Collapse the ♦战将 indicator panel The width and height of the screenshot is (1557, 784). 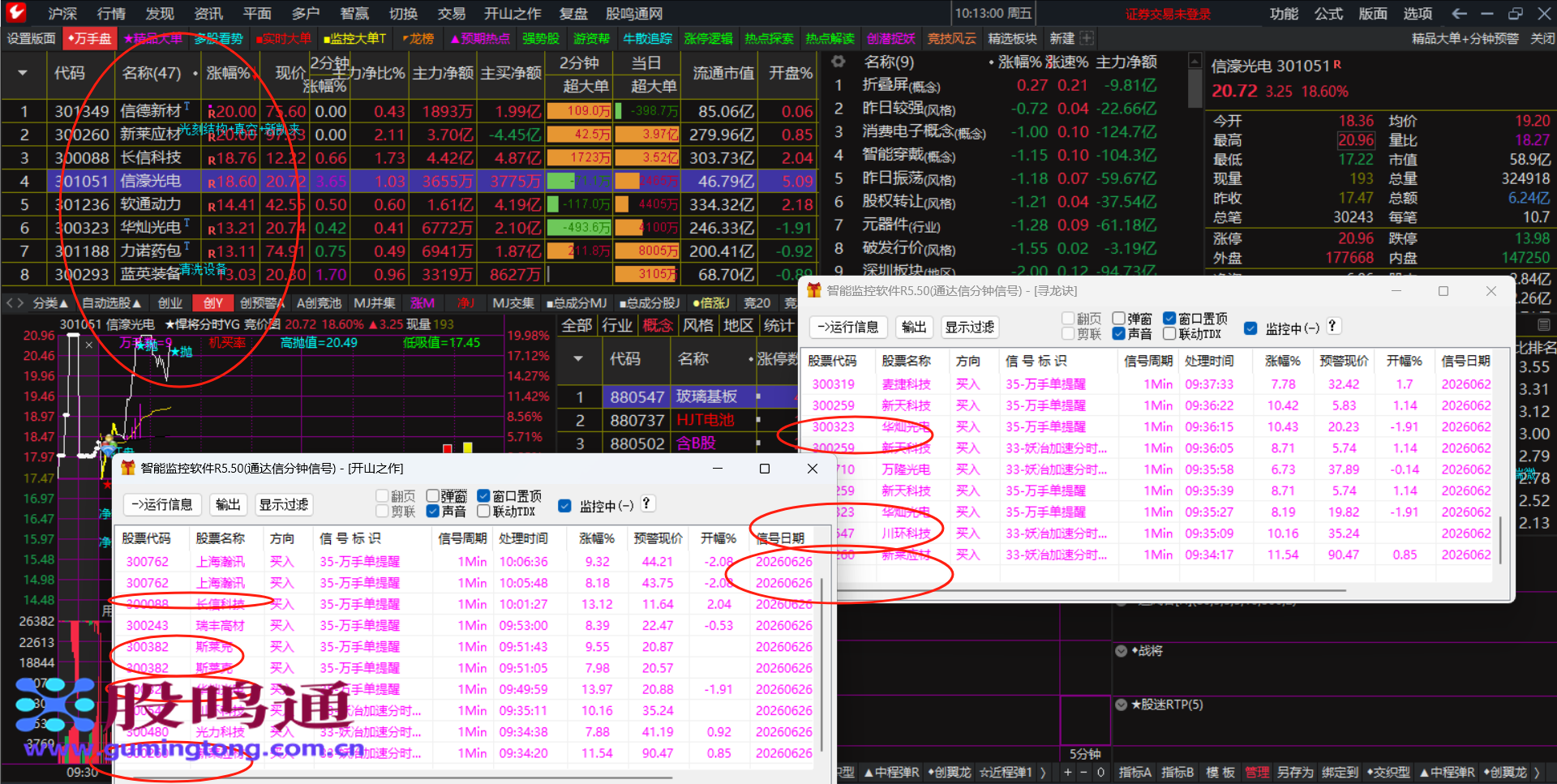[x=1121, y=650]
